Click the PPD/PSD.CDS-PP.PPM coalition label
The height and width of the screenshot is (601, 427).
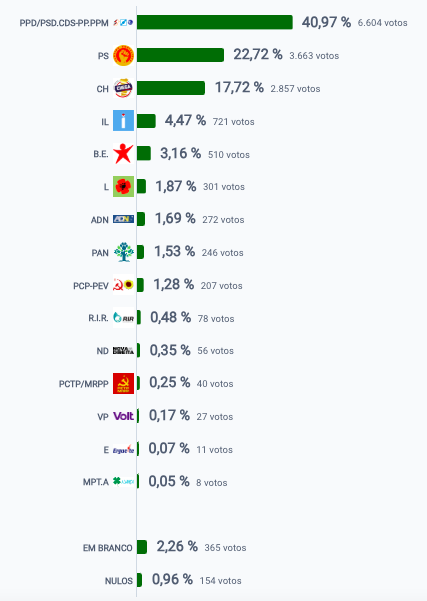tap(64, 23)
